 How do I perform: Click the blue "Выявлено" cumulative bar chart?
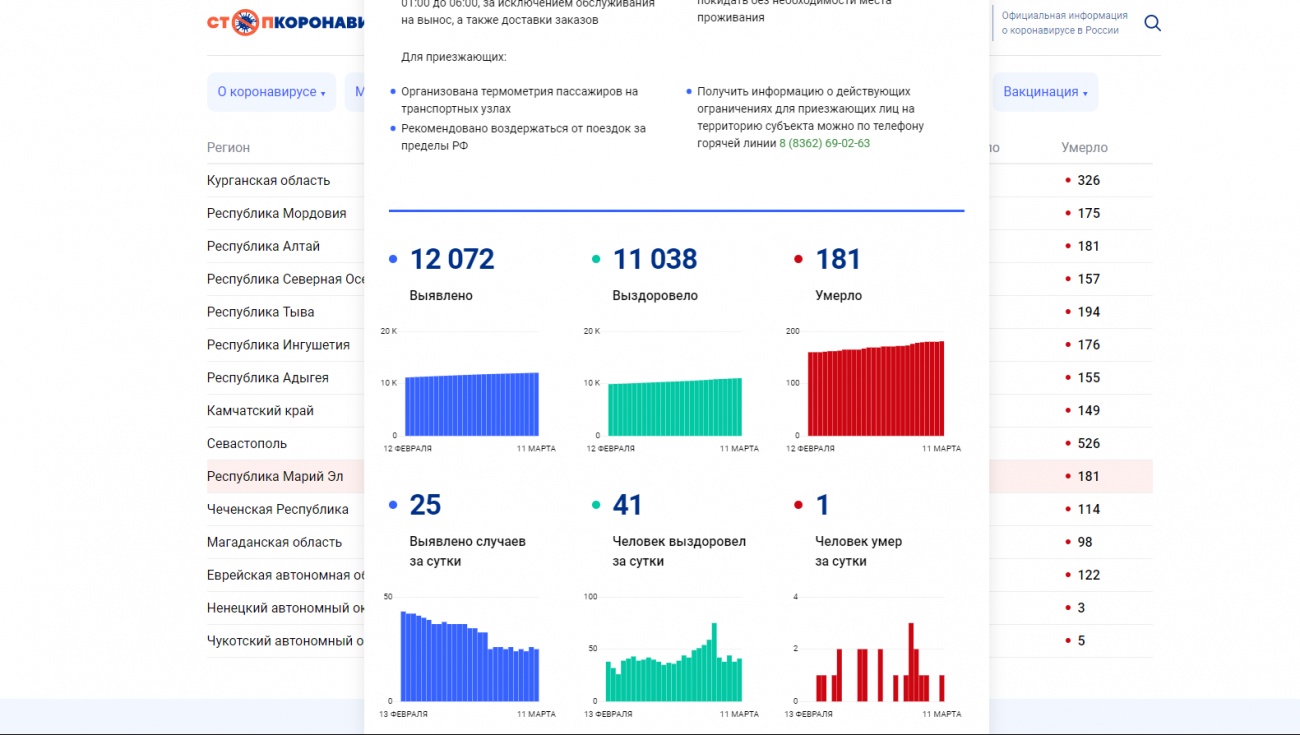(471, 403)
